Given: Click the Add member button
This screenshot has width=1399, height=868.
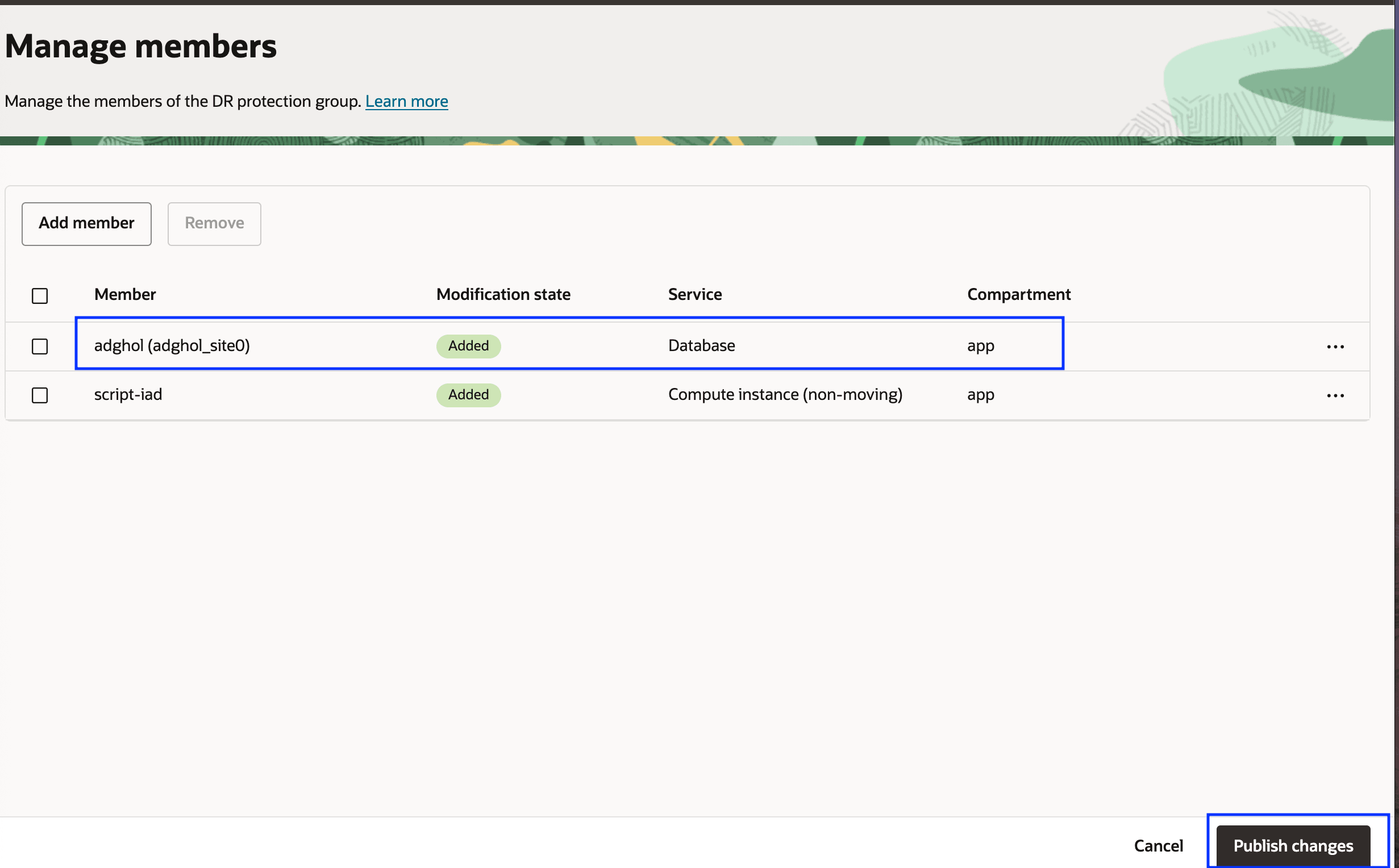Looking at the screenshot, I should 86,223.
